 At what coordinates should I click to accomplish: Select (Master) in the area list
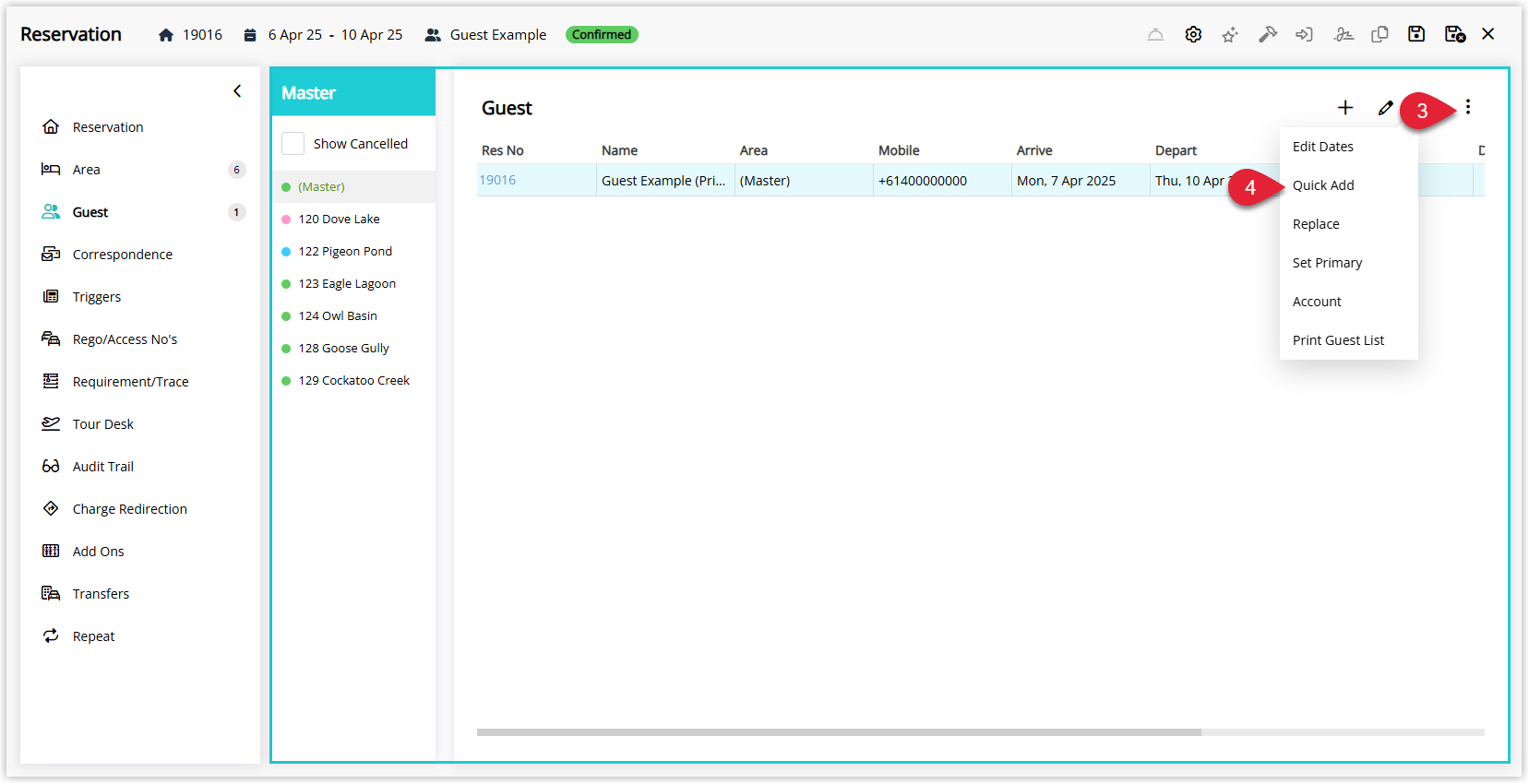click(x=353, y=186)
